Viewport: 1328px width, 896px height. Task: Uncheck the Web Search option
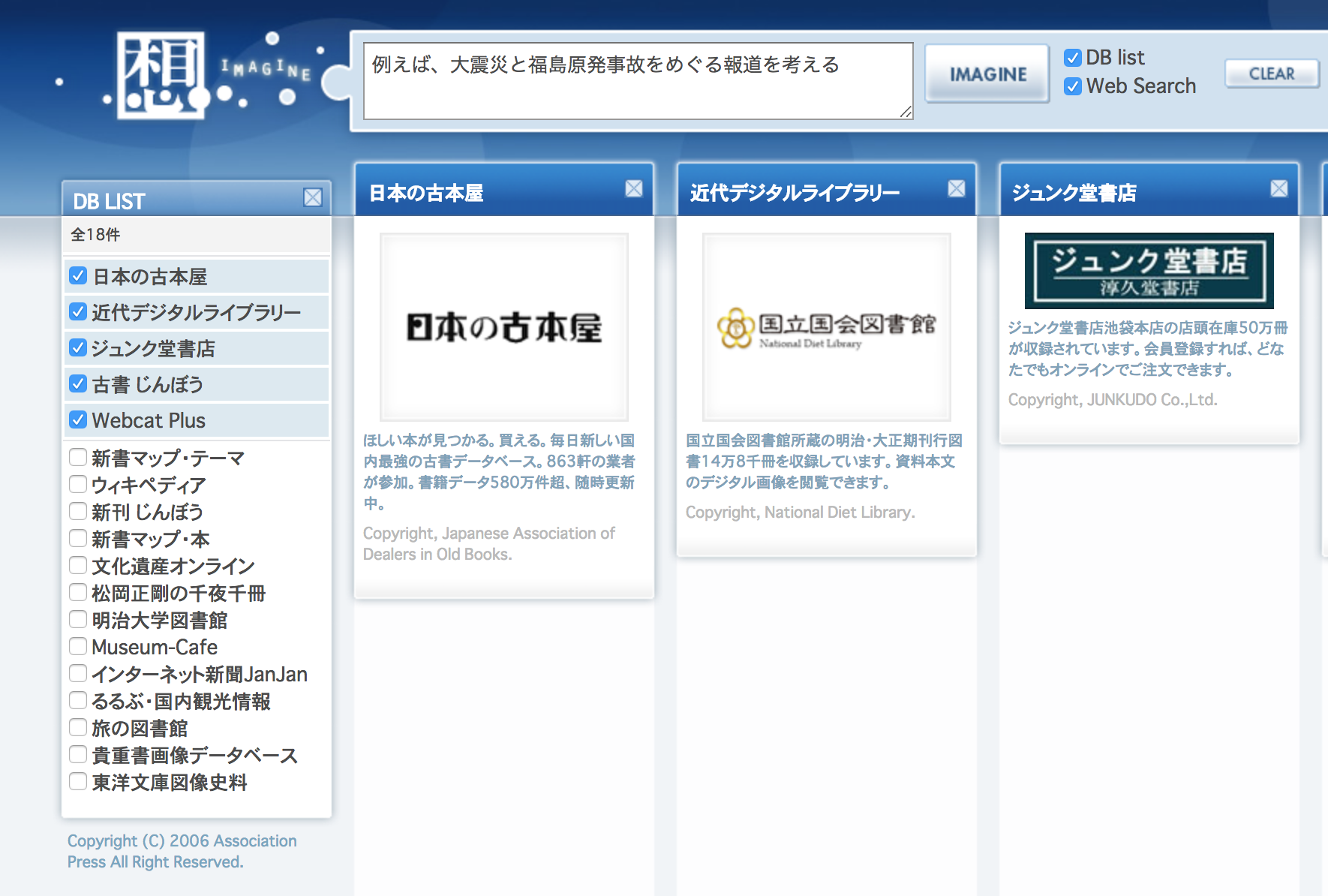(x=1073, y=86)
